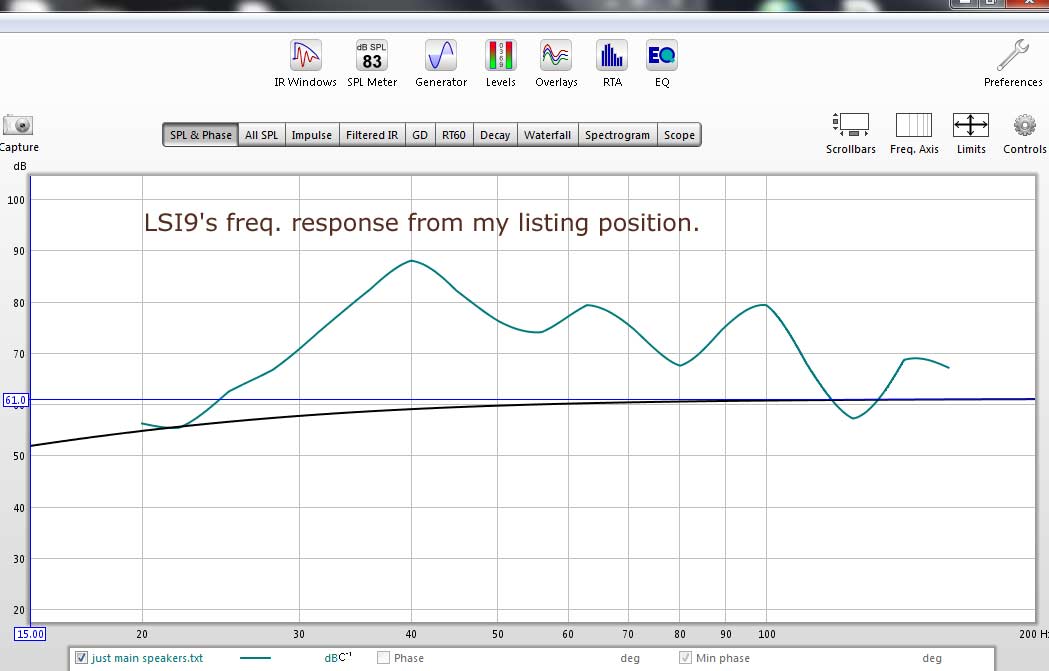Toggle the Min phase checkbox
1049x671 pixels.
(685, 658)
